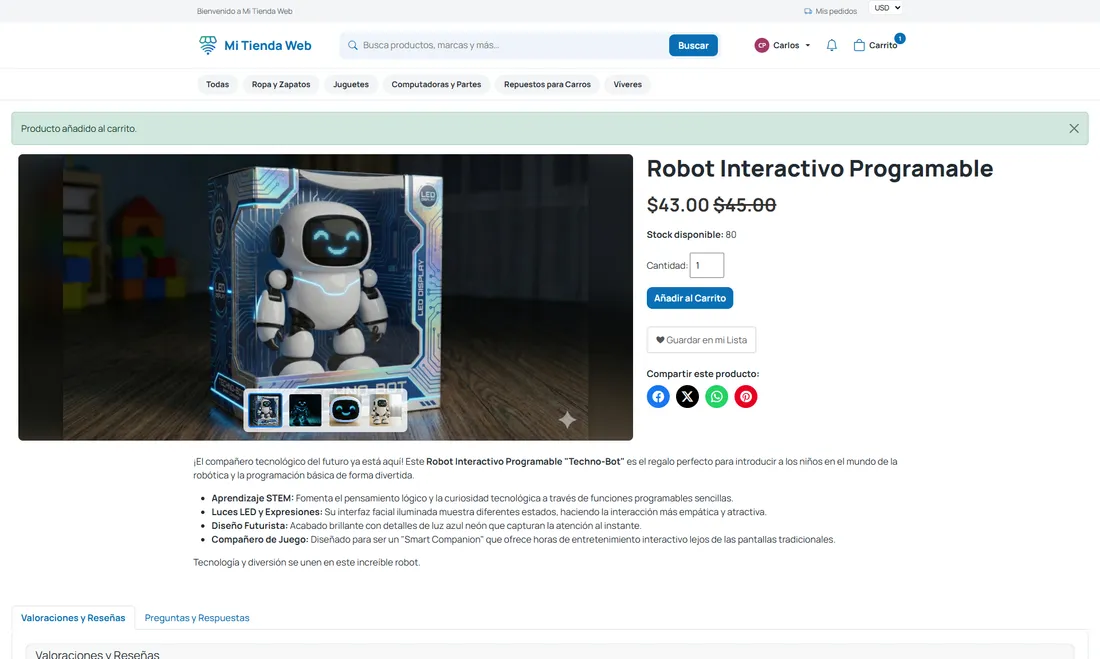Open the USD currency dropdown

(x=886, y=8)
